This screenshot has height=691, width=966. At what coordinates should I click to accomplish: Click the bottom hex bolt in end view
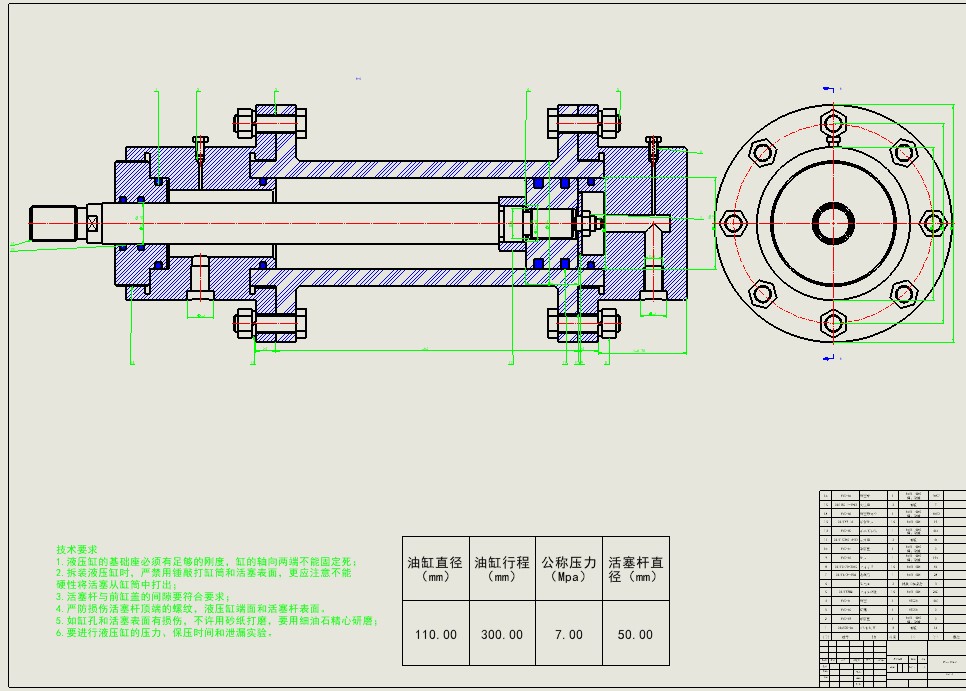(833, 322)
